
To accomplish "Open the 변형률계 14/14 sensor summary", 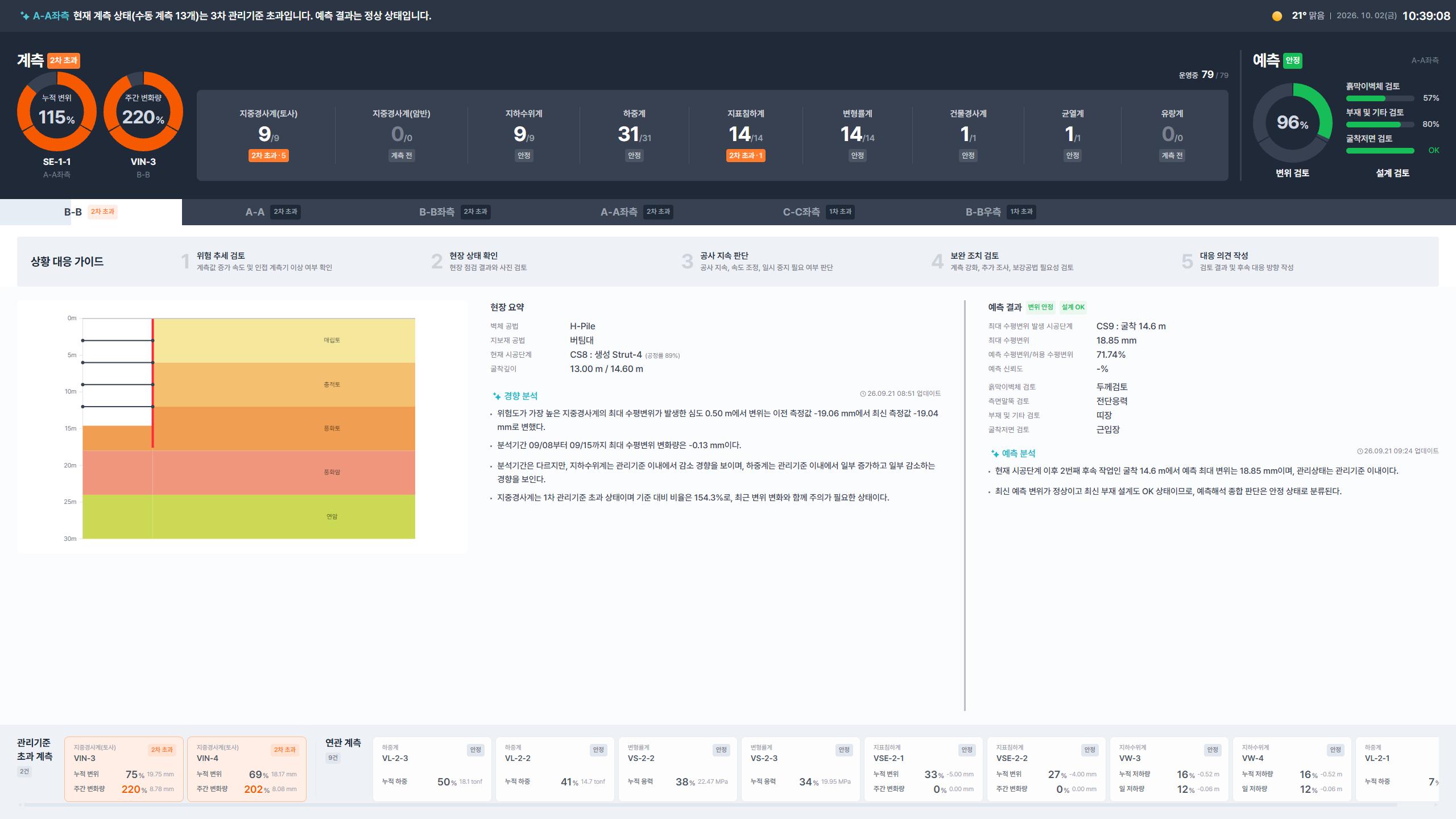I will click(857, 135).
